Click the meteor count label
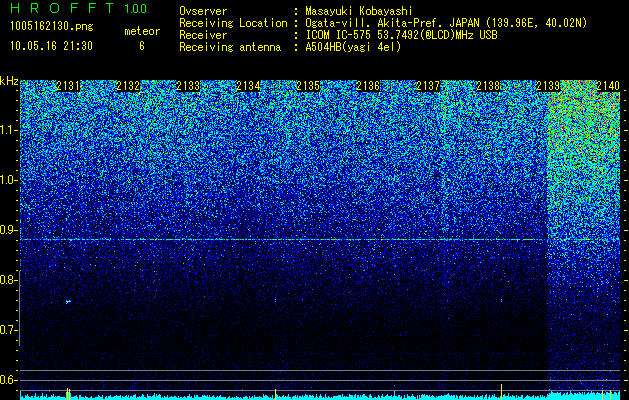 pyautogui.click(x=142, y=31)
